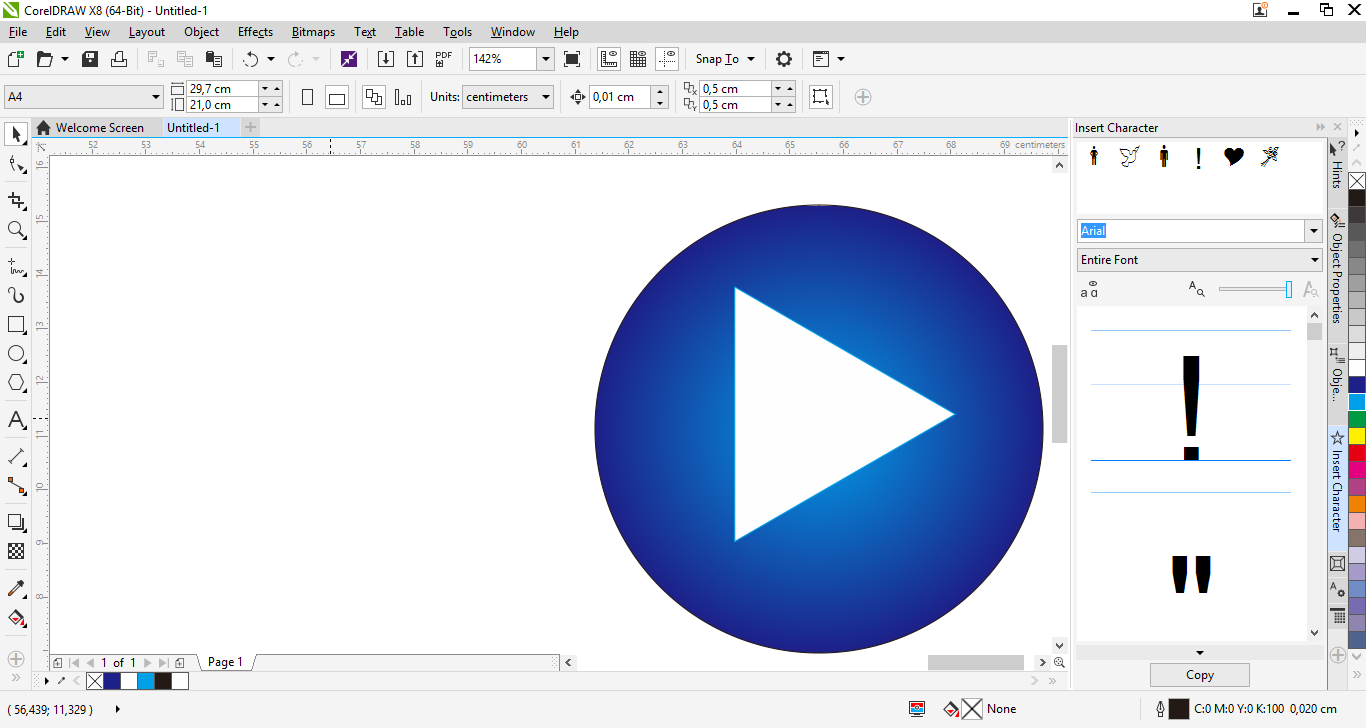Toggle the Show Rulers button

609,59
